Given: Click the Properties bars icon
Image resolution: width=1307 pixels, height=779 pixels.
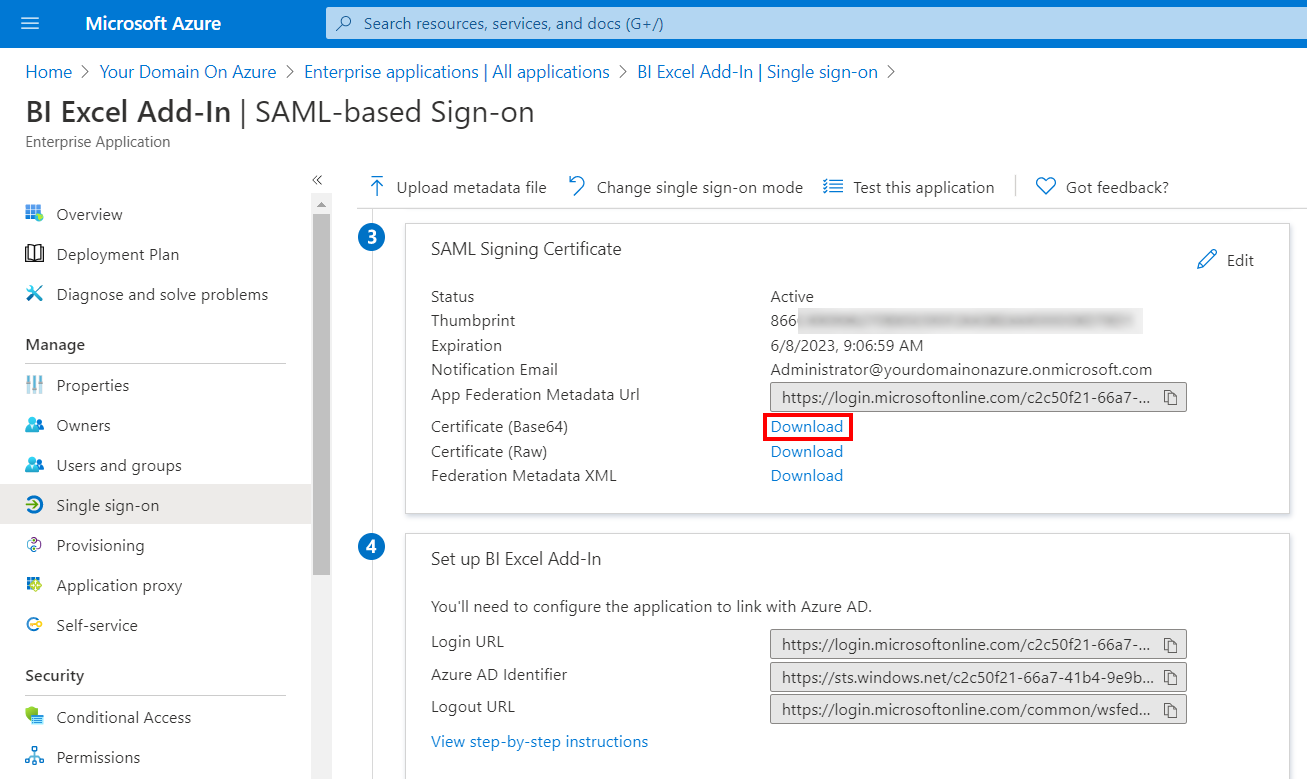Looking at the screenshot, I should (35, 385).
